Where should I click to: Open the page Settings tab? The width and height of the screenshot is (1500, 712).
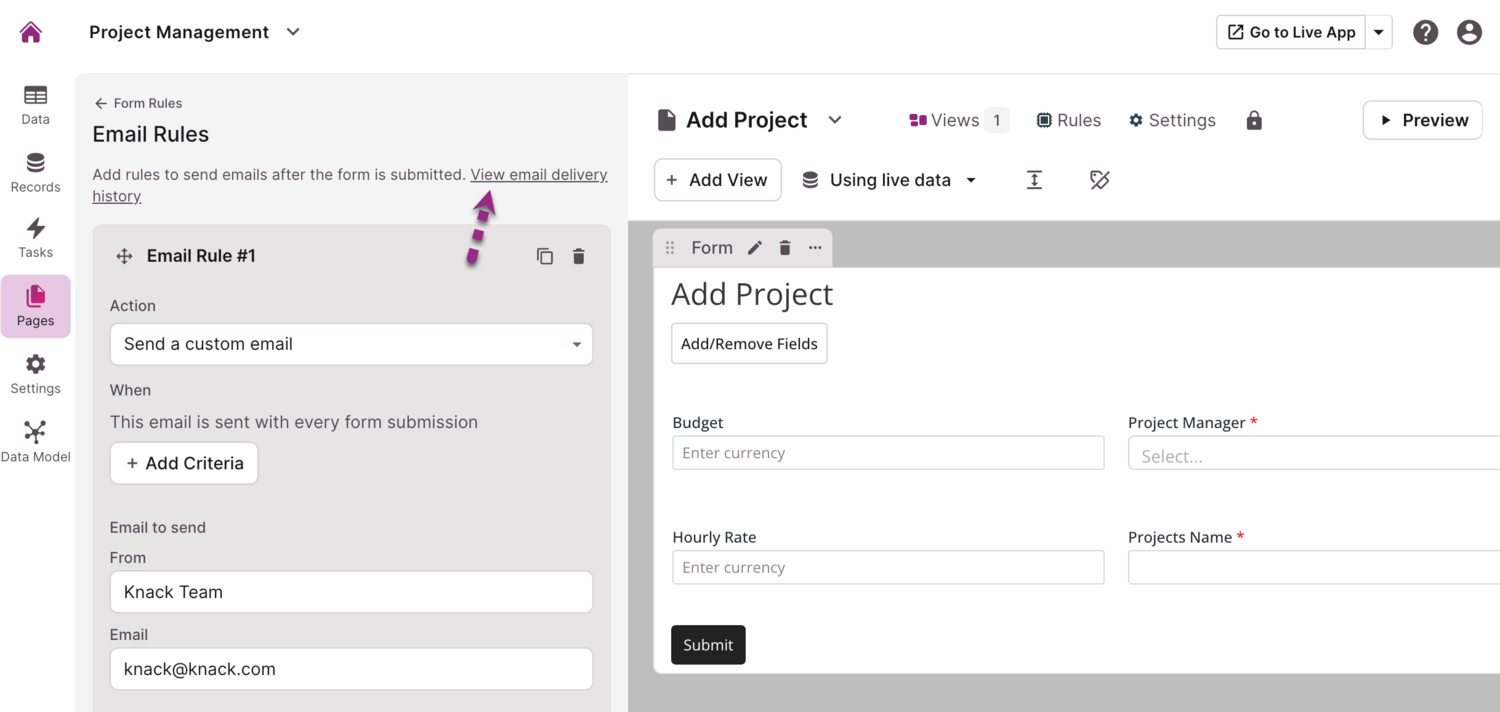1172,120
